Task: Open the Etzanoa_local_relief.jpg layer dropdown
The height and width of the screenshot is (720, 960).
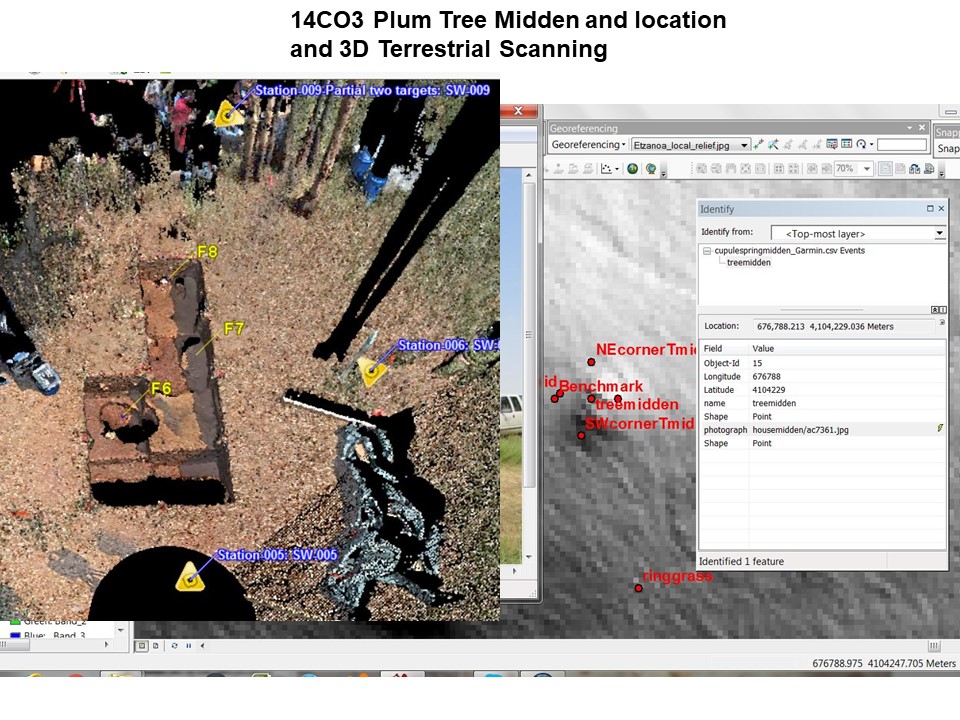Action: (x=744, y=145)
